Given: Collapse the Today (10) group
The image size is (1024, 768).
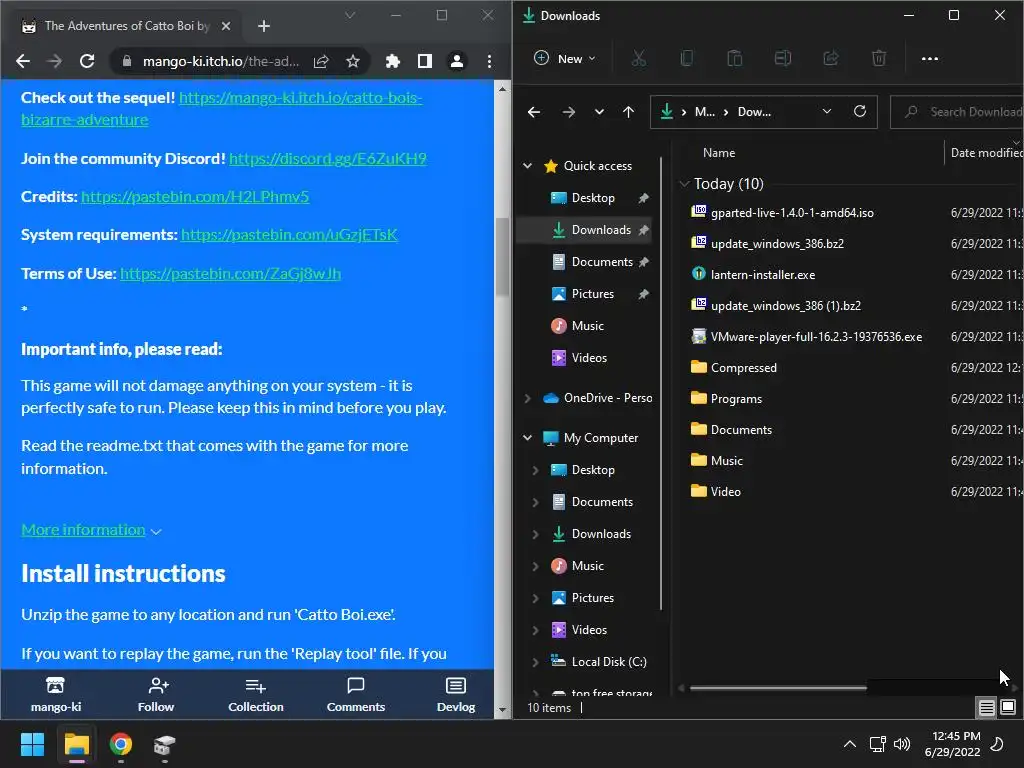Looking at the screenshot, I should pyautogui.click(x=684, y=184).
